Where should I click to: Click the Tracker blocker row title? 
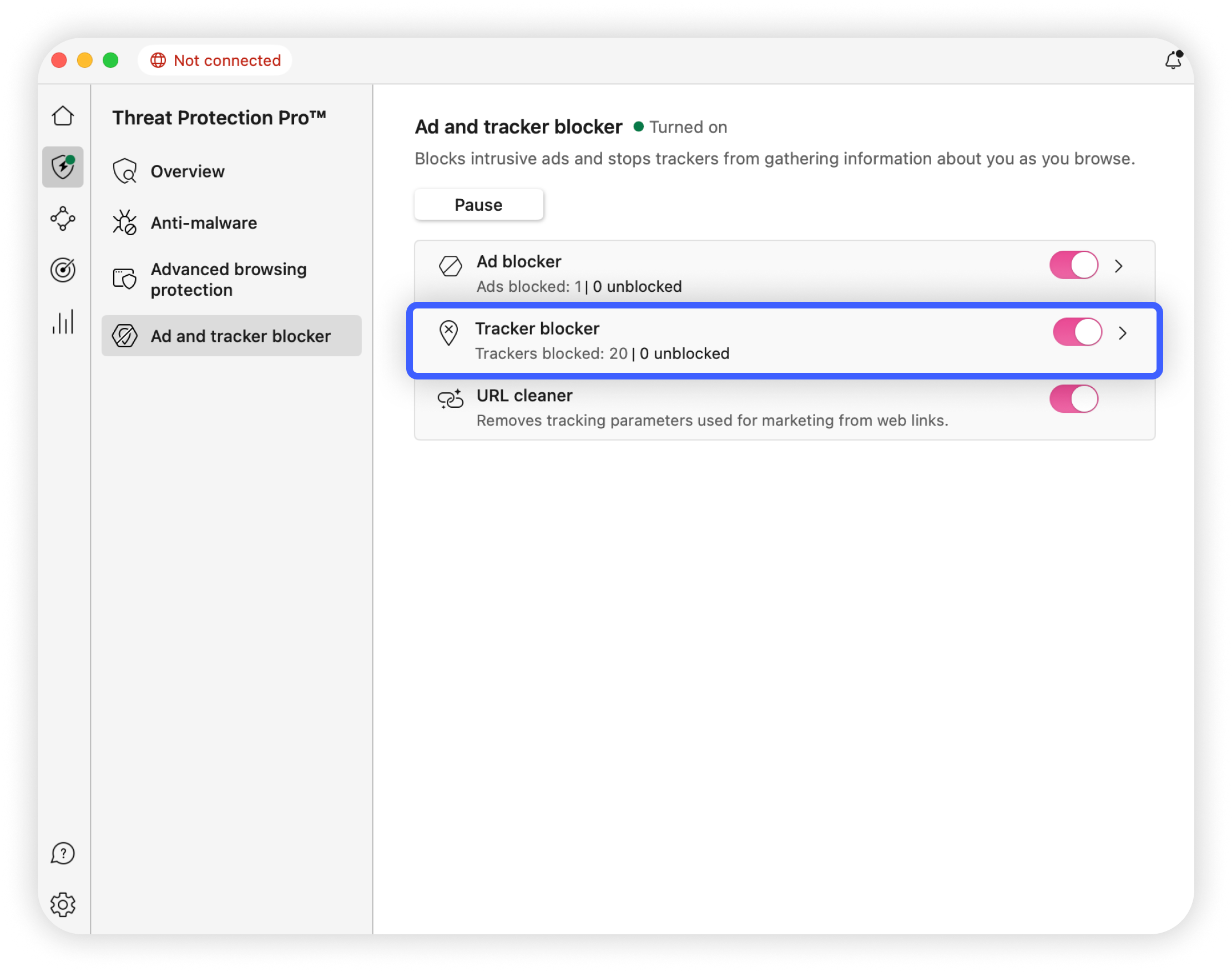pyautogui.click(x=537, y=329)
